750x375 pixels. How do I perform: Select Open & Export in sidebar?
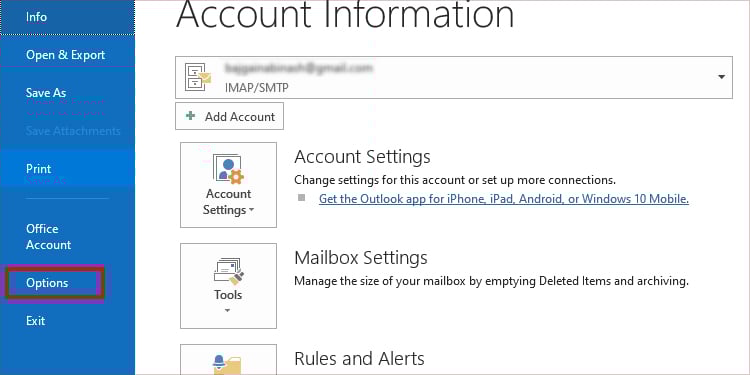[67, 55]
